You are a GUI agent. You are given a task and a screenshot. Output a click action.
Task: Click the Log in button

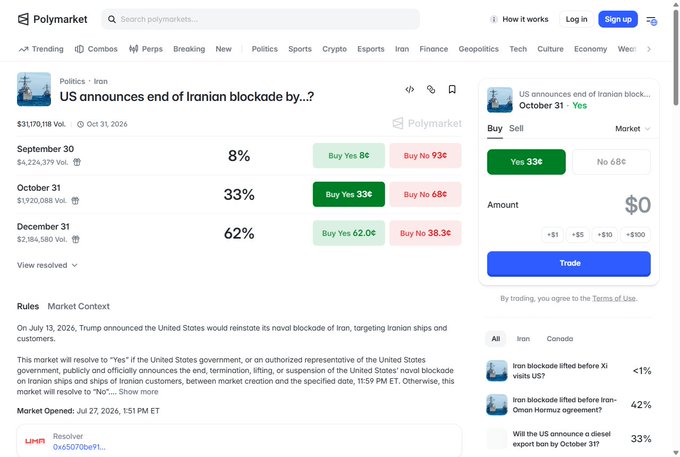576,19
